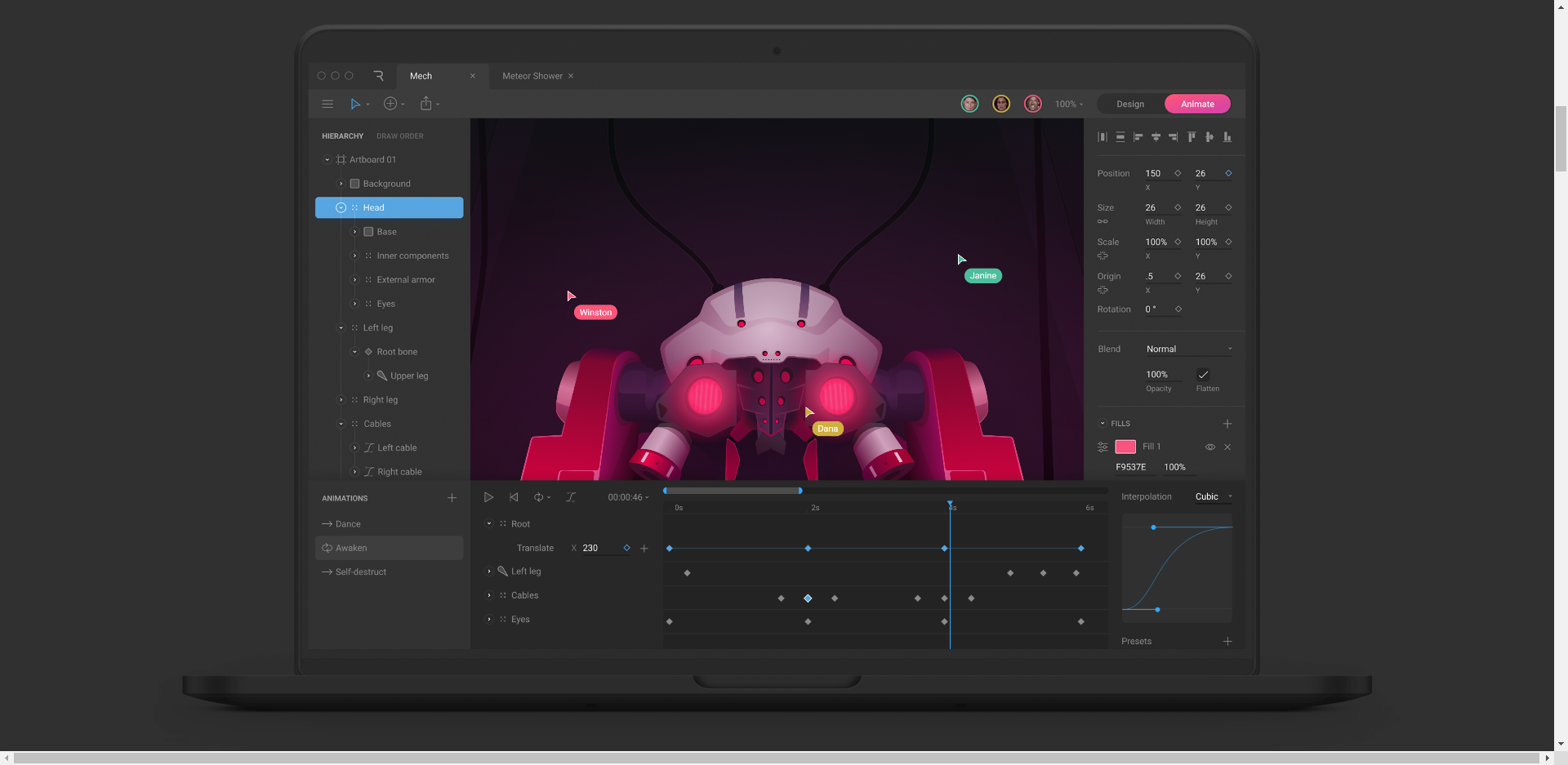The image size is (1568, 765).
Task: Click the align top edges icon
Action: [1192, 137]
